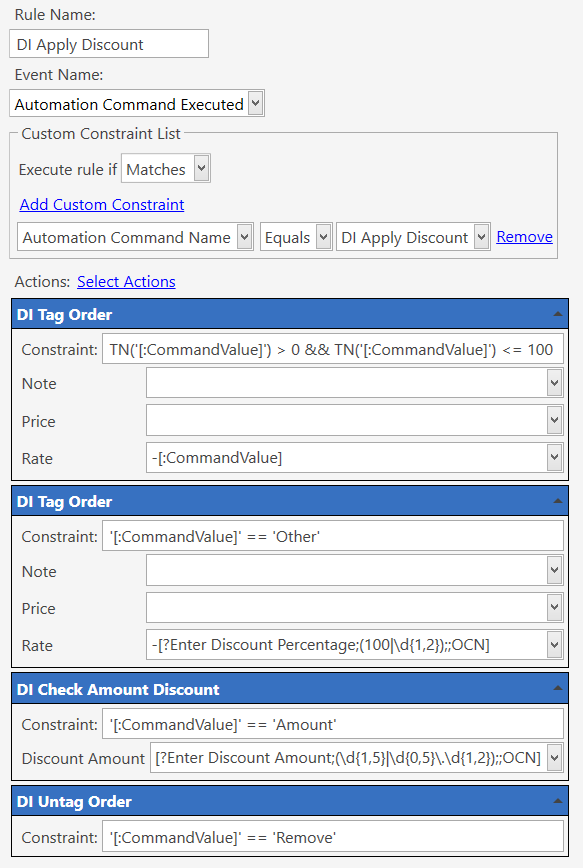Screen dimensions: 583x868
Task: Click the Remove constraint link
Action: (524, 236)
